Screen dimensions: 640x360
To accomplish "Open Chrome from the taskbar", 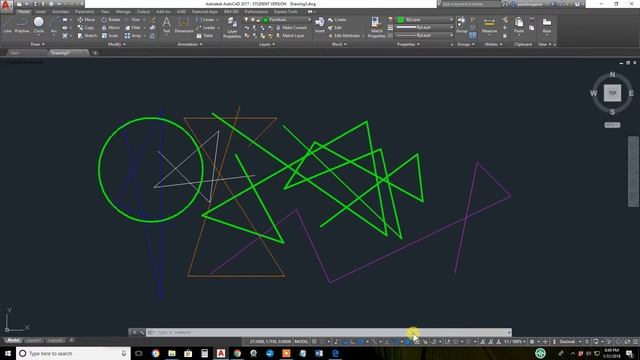I will tap(237, 353).
